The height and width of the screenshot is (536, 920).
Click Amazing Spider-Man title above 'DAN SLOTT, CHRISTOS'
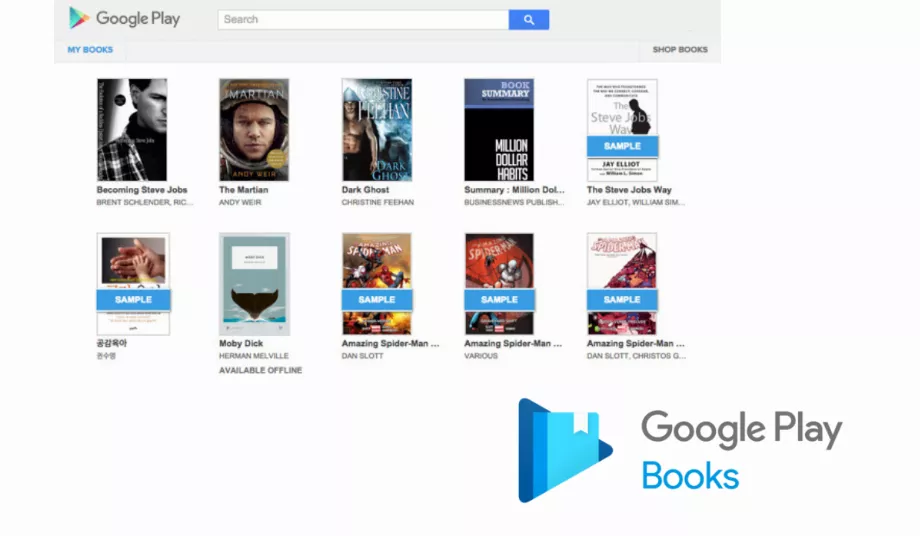pos(635,344)
